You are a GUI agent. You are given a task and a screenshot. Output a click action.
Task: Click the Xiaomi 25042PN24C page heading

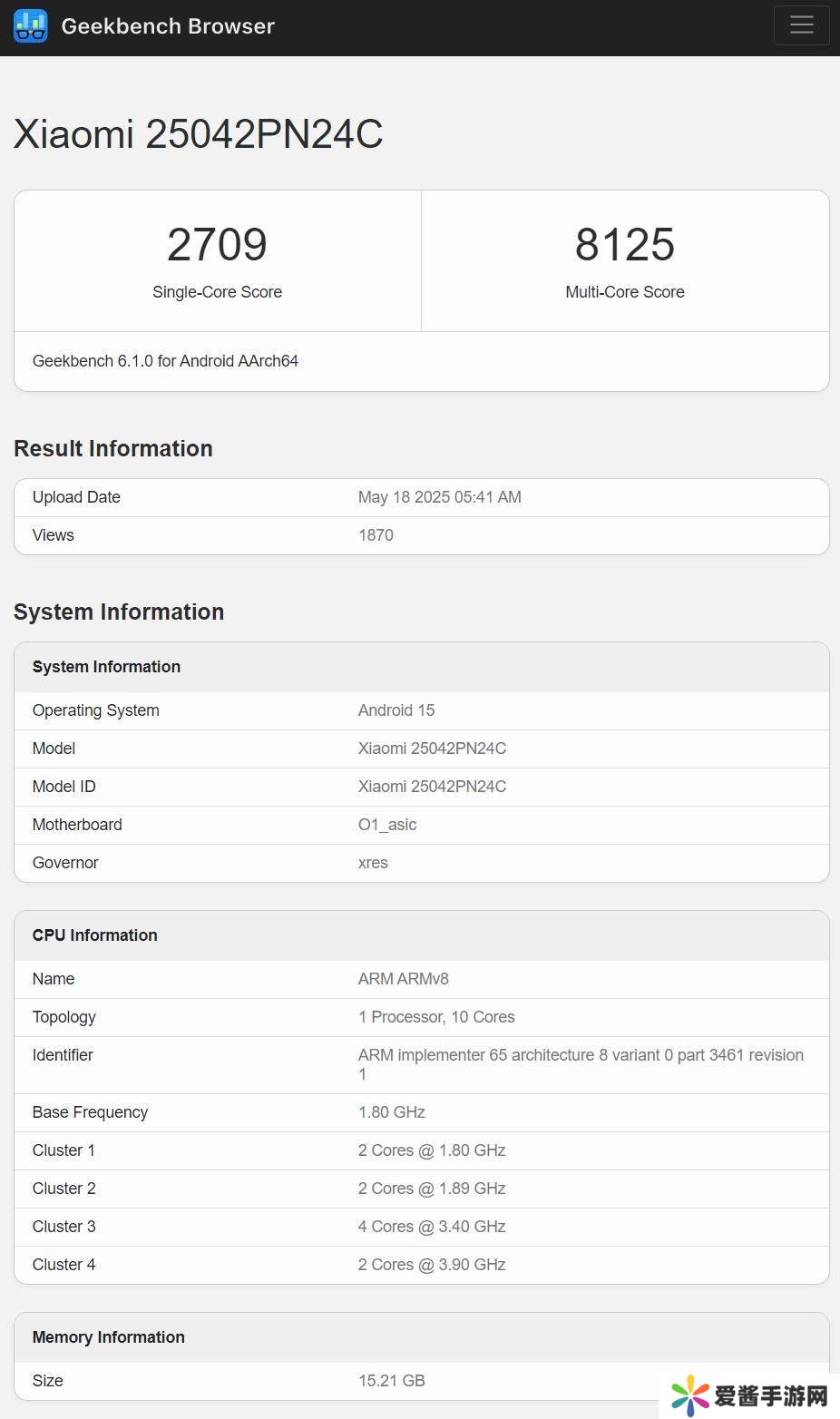pos(199,134)
